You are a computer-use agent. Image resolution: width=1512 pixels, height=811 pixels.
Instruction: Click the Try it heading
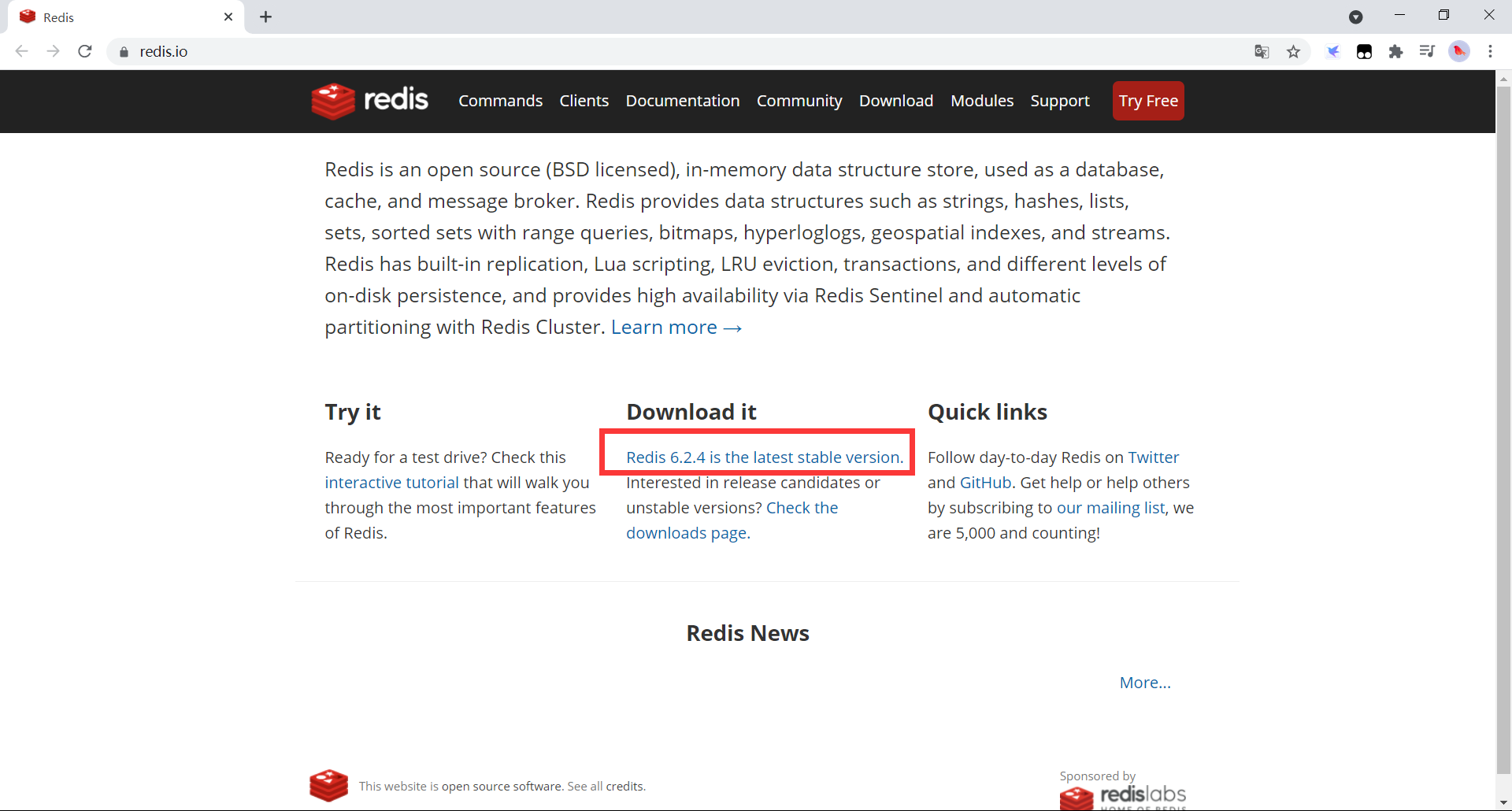[353, 412]
